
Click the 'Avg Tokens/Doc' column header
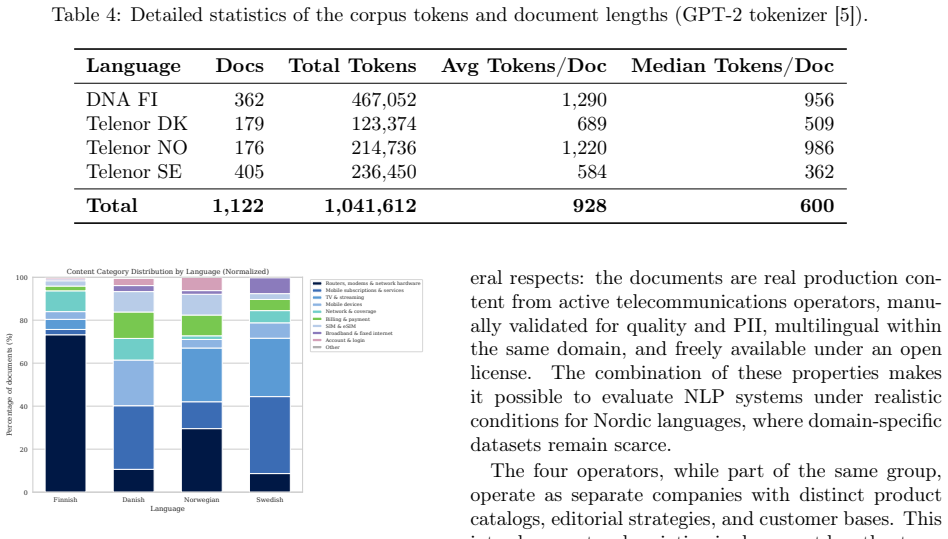(524, 66)
